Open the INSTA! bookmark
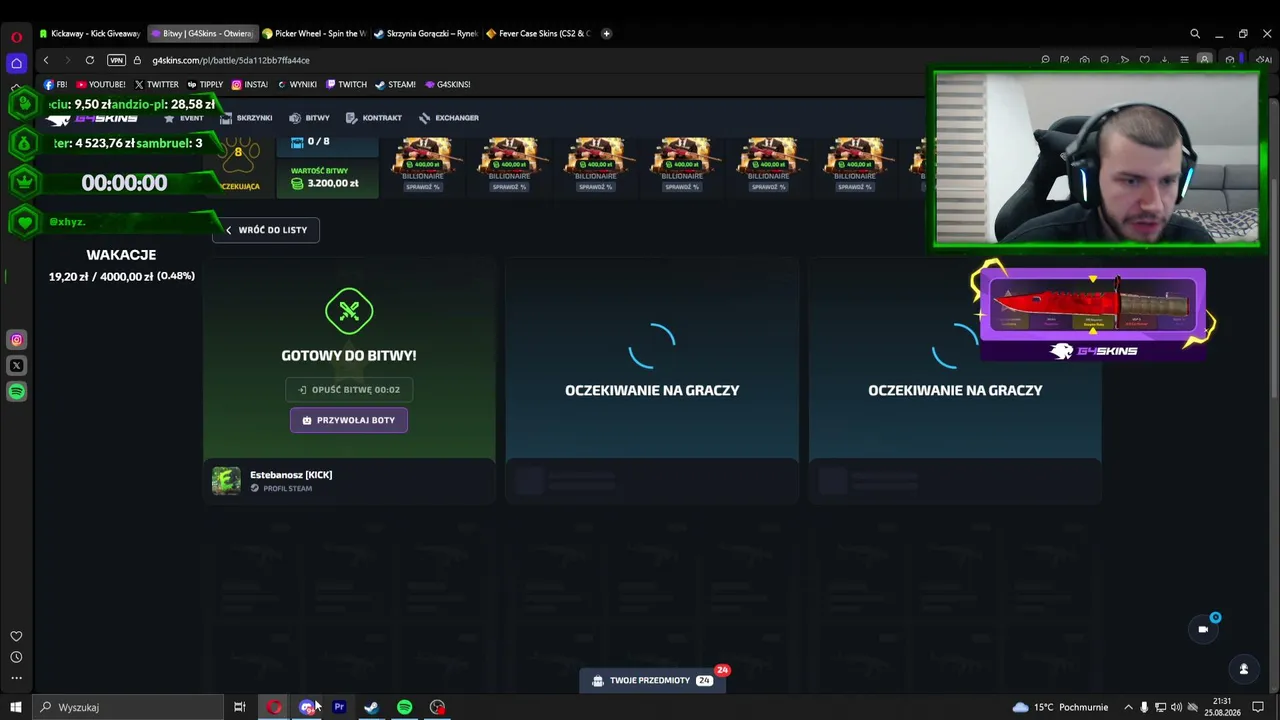The width and height of the screenshot is (1280, 720). coord(250,84)
